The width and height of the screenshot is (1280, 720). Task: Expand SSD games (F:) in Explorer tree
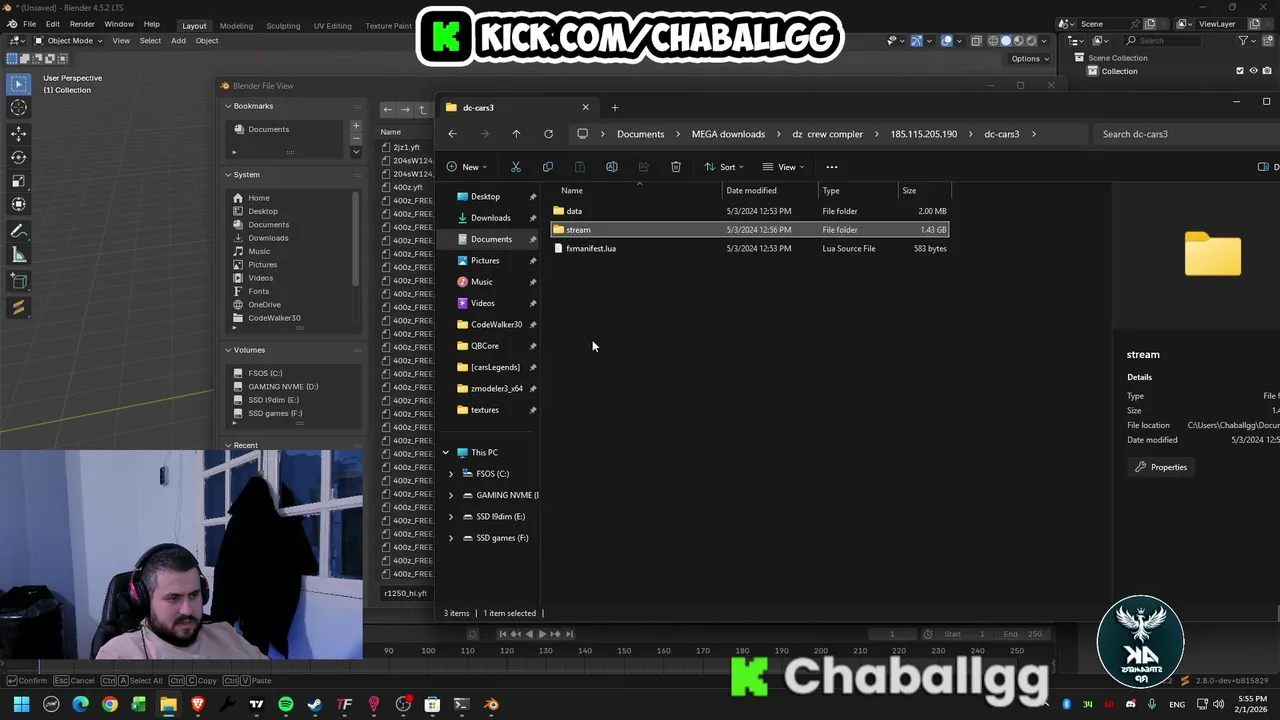[450, 538]
